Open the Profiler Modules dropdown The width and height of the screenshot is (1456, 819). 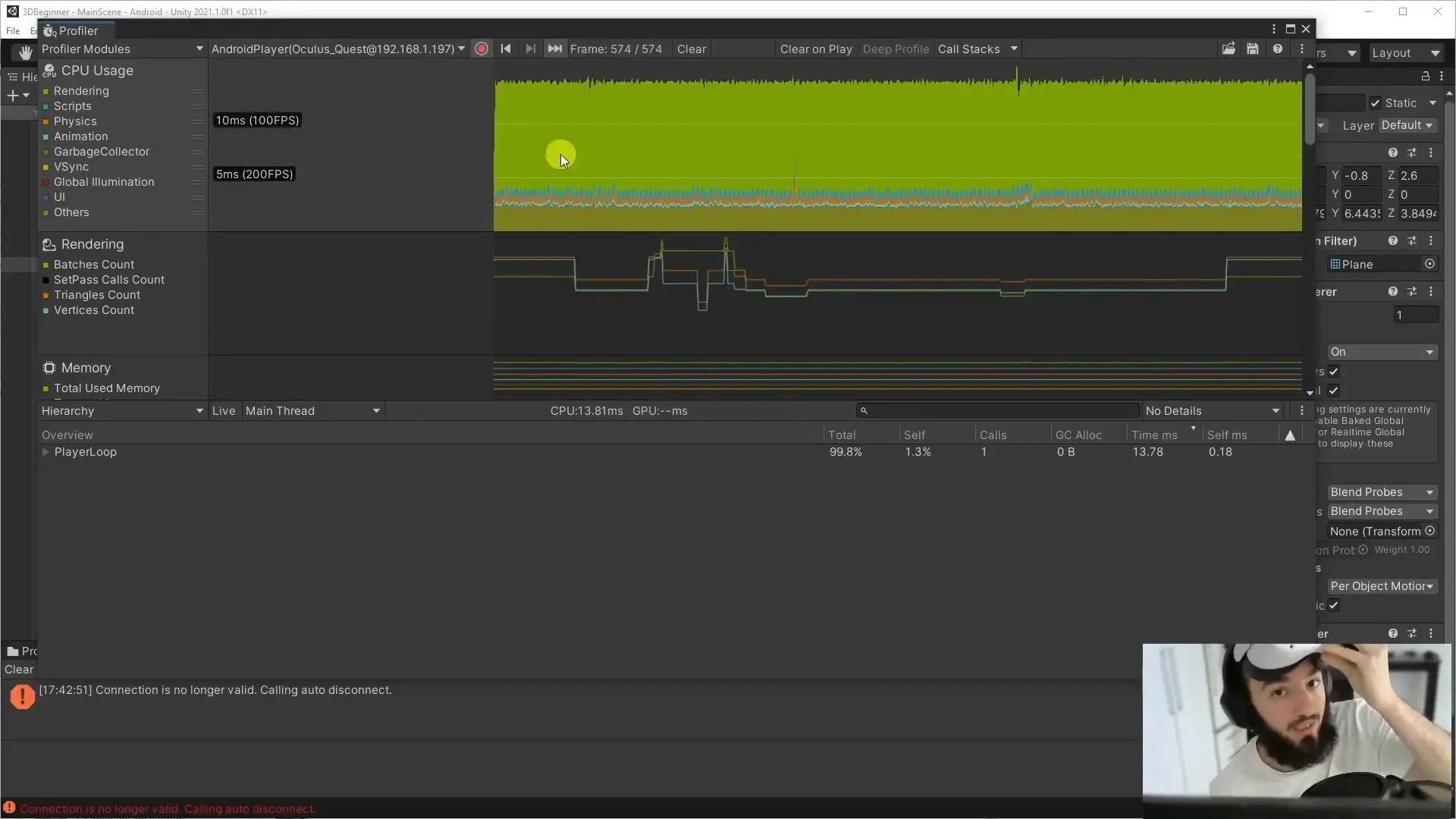[121, 49]
